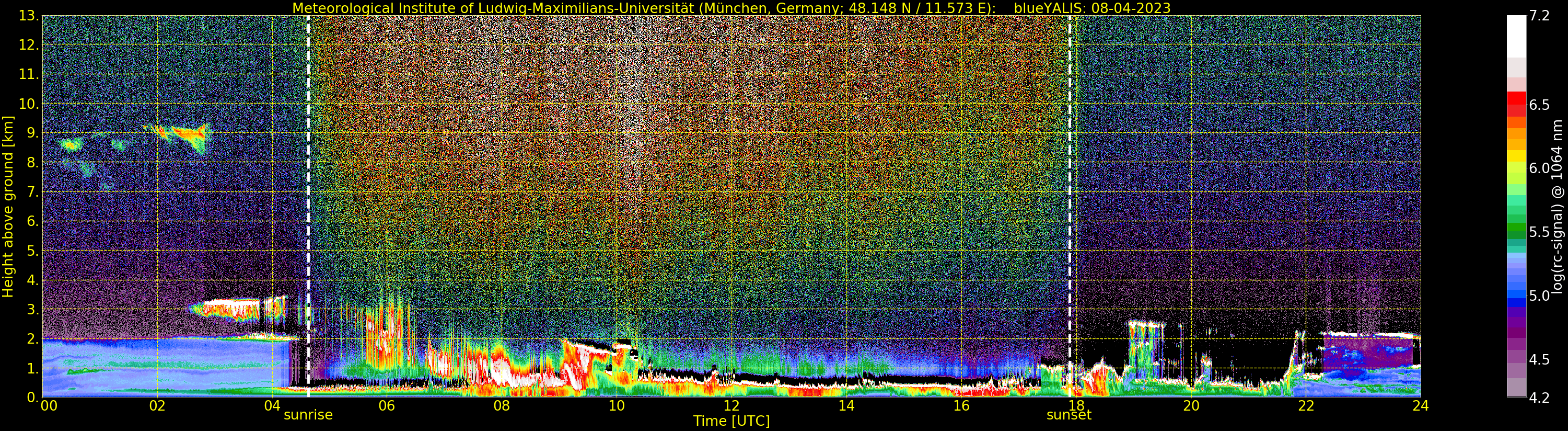Screen dimensions: 1568x431
Task: Click the 'Height above ground [km]' axis label
Action: pos(8,206)
